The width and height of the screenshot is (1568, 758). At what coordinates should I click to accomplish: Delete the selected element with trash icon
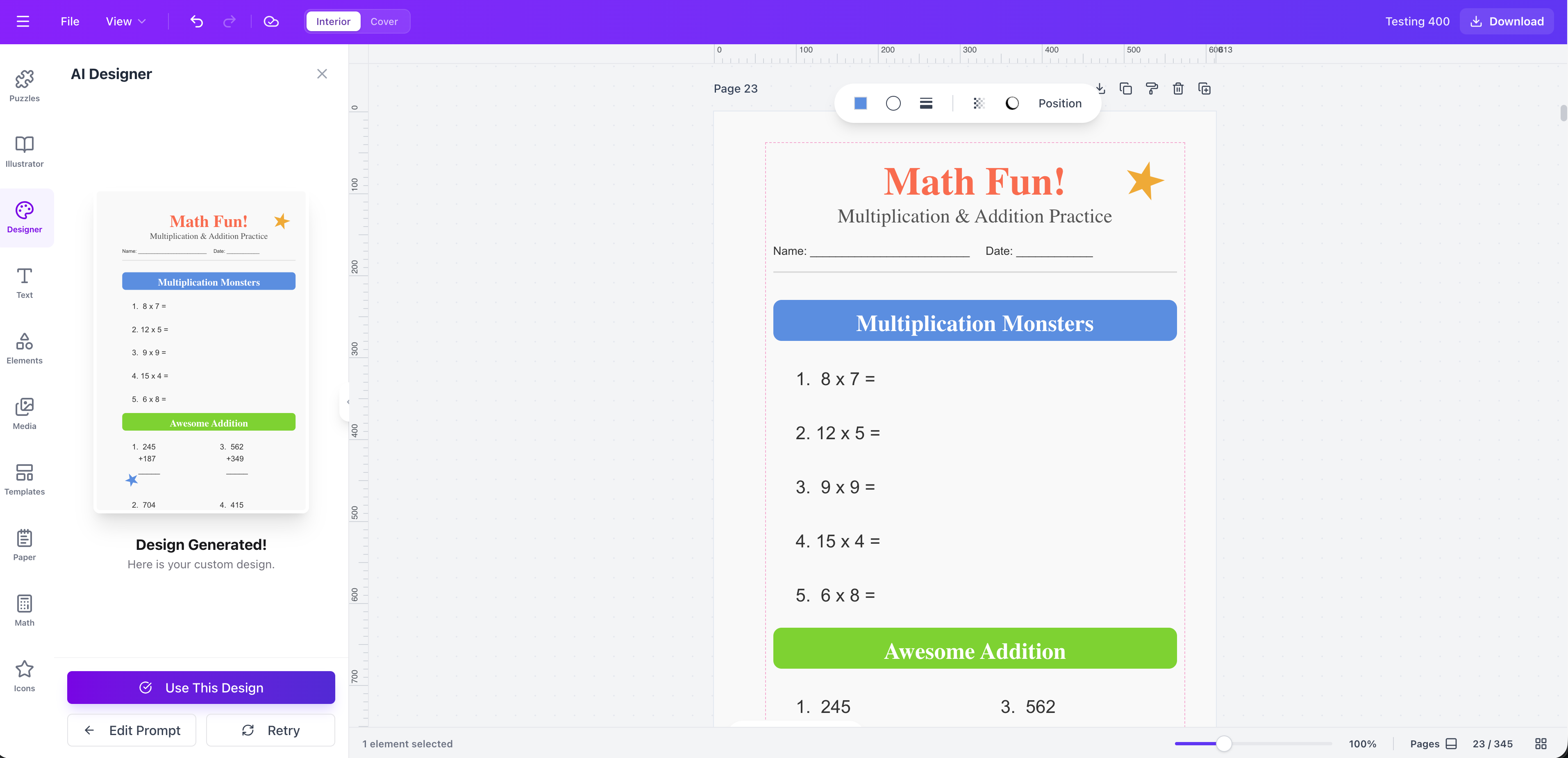pos(1178,89)
